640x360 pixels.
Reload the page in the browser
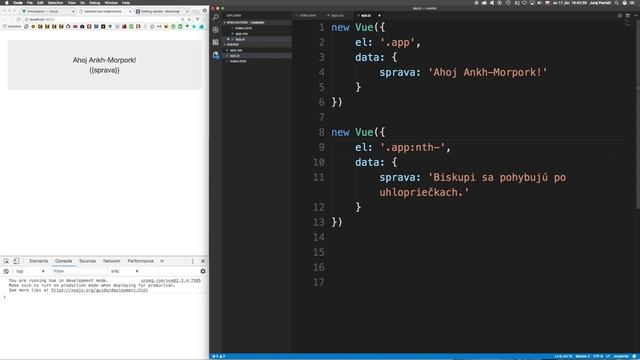point(18,20)
